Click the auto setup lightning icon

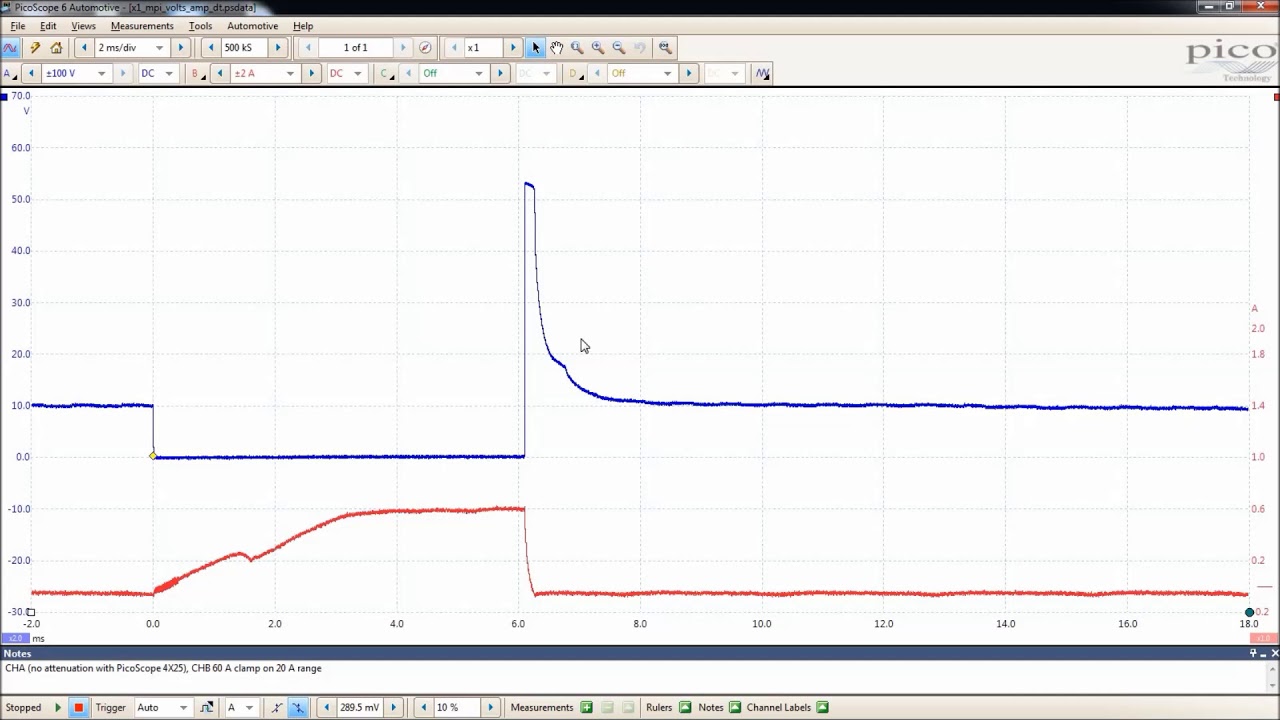(x=35, y=48)
